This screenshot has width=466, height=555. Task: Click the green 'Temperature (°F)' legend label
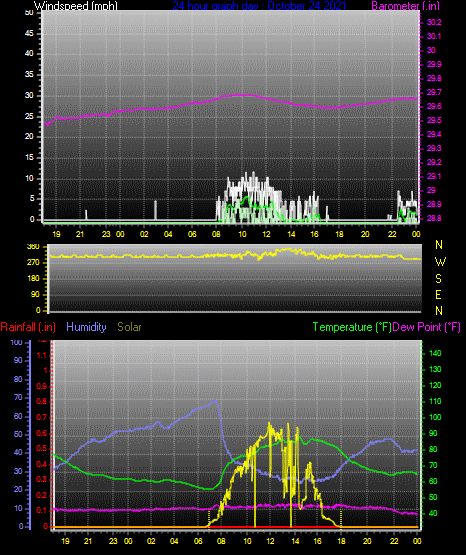pos(352,327)
